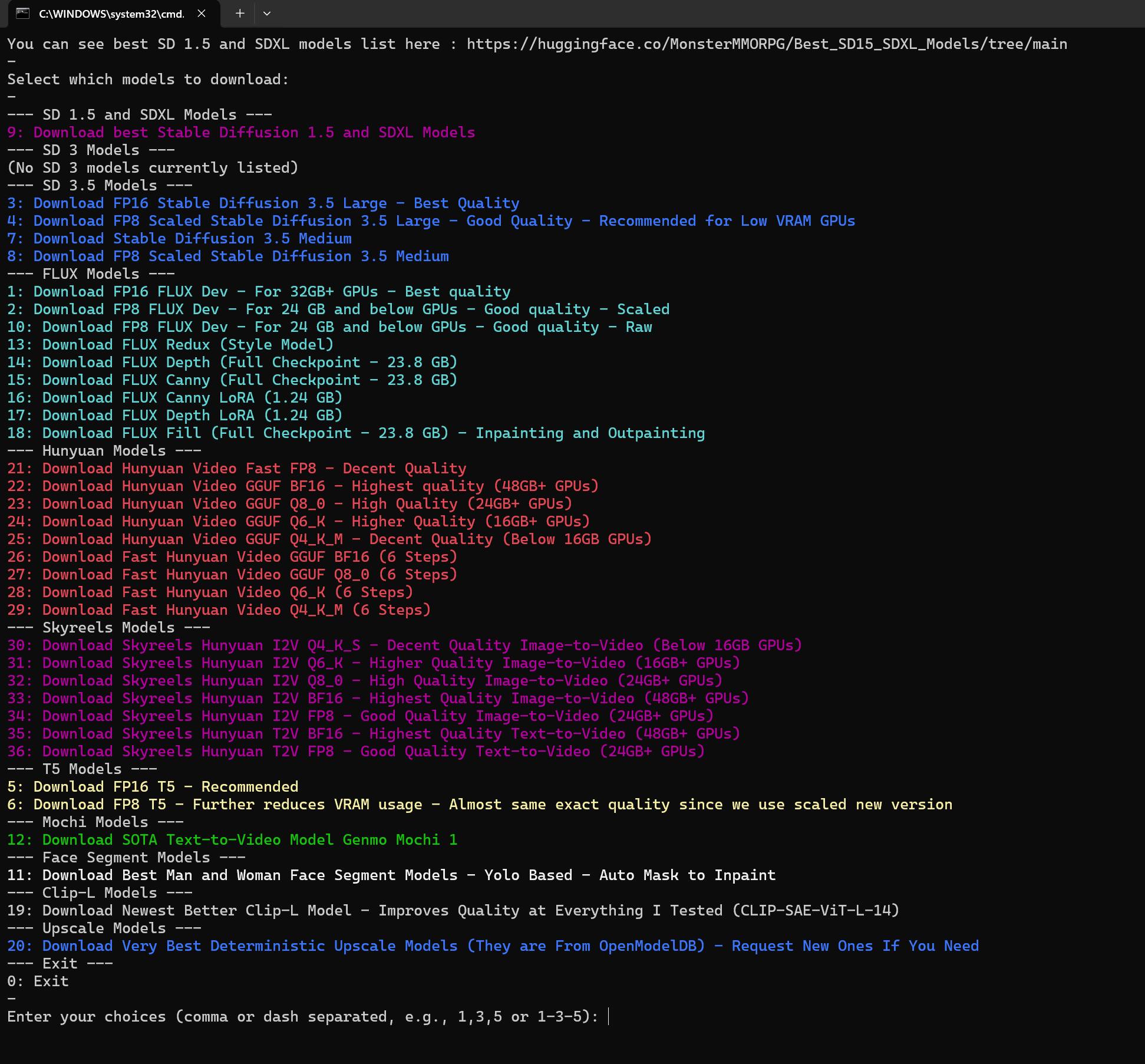Click FLUX Fill Inpainting and Outpainting line
This screenshot has height=1064, width=1145.
(x=355, y=433)
